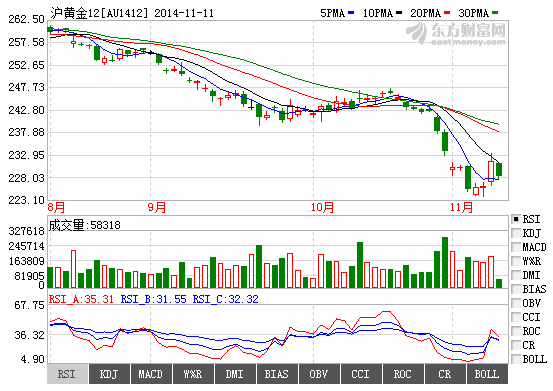Screen dimensions: 553x391
Task: Click the blue 5PMA legend swatch
Action: [351, 13]
